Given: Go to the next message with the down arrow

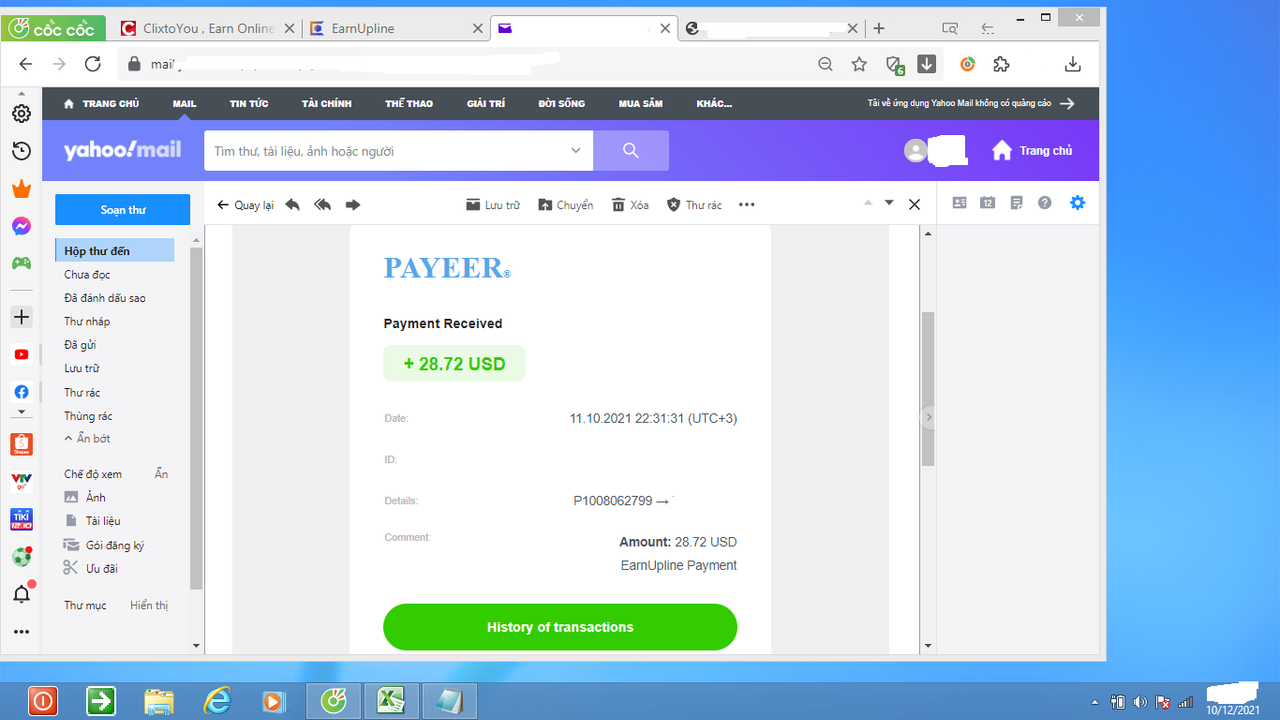Looking at the screenshot, I should 889,203.
